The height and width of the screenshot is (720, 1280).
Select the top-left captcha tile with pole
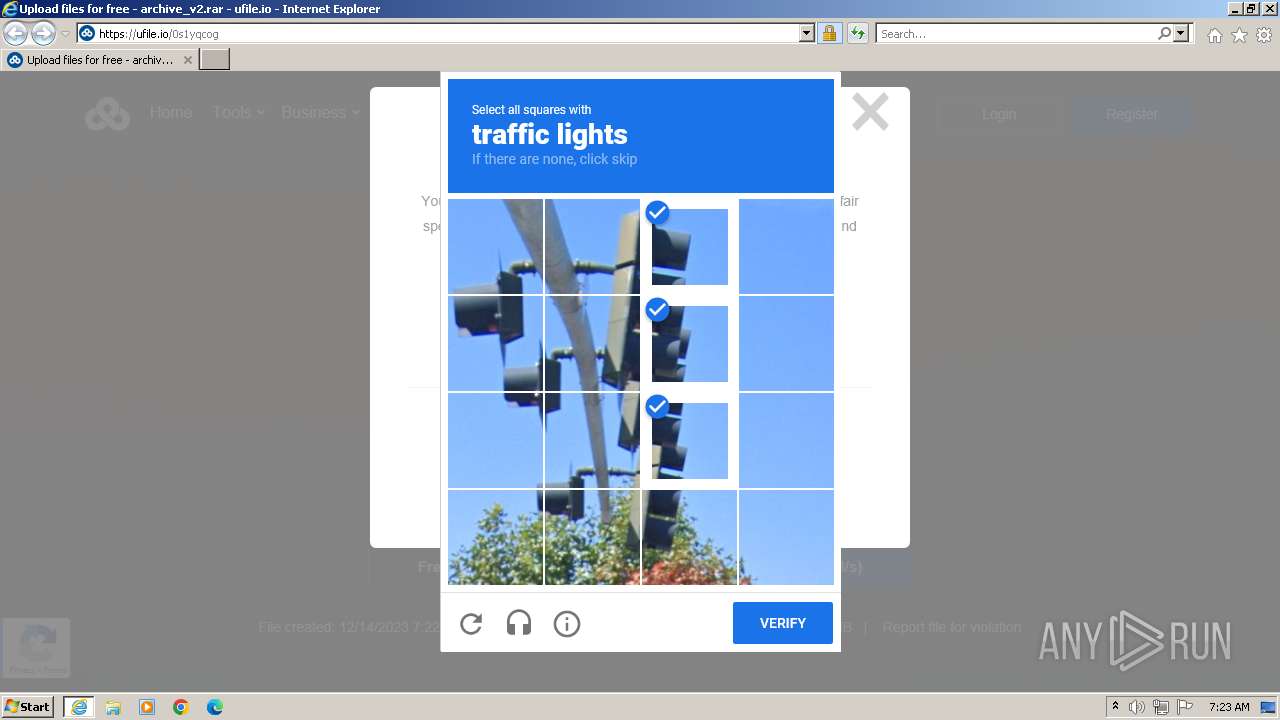pyautogui.click(x=495, y=246)
